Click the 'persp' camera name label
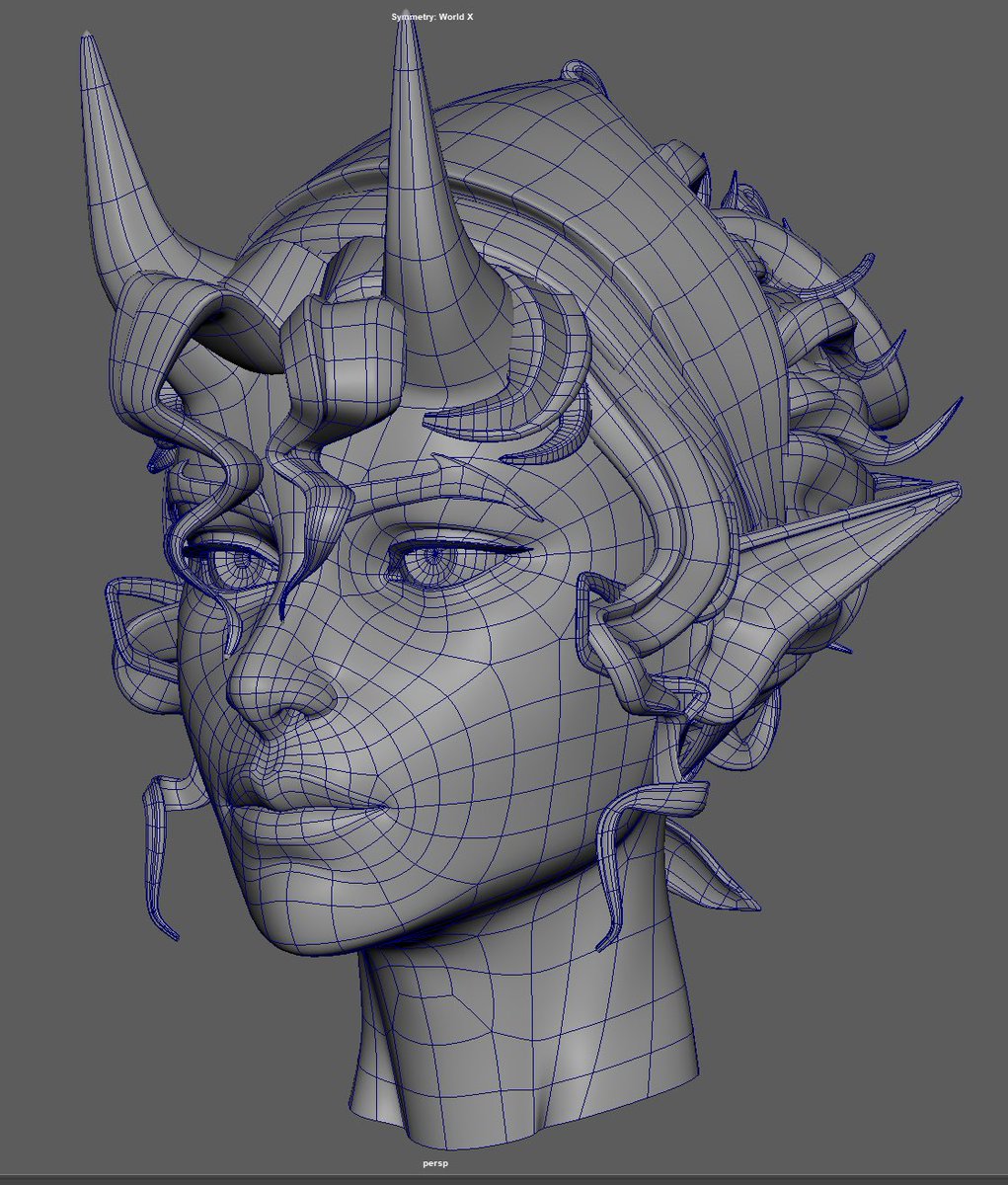 tap(435, 1164)
